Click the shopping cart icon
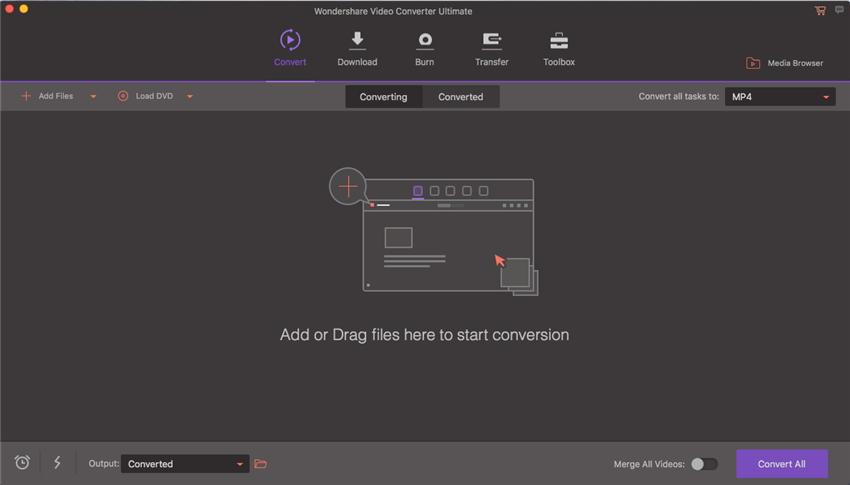This screenshot has height=485, width=850. pyautogui.click(x=820, y=10)
